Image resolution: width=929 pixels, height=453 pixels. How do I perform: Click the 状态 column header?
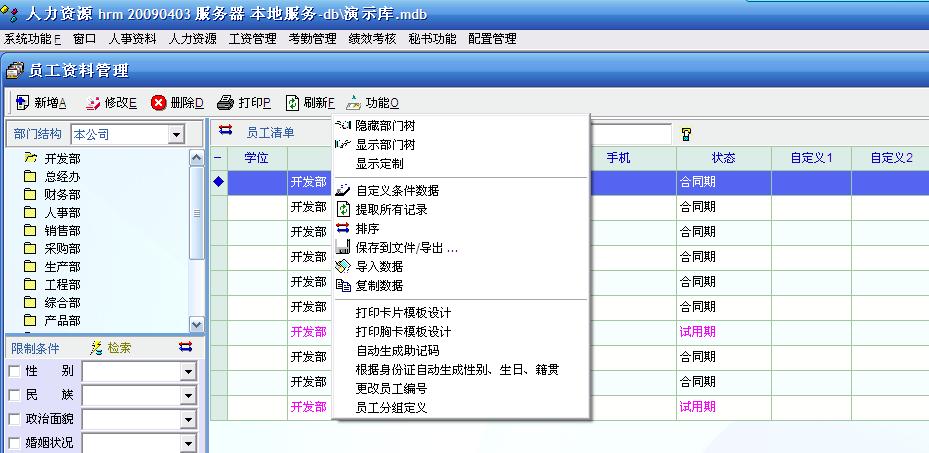(723, 158)
